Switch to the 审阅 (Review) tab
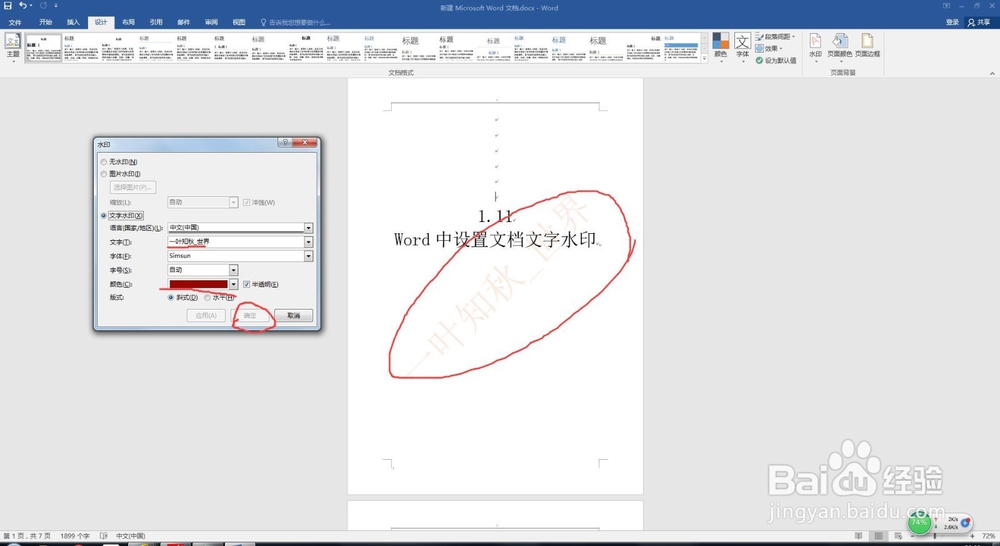The height and width of the screenshot is (546, 1000). tap(211, 22)
